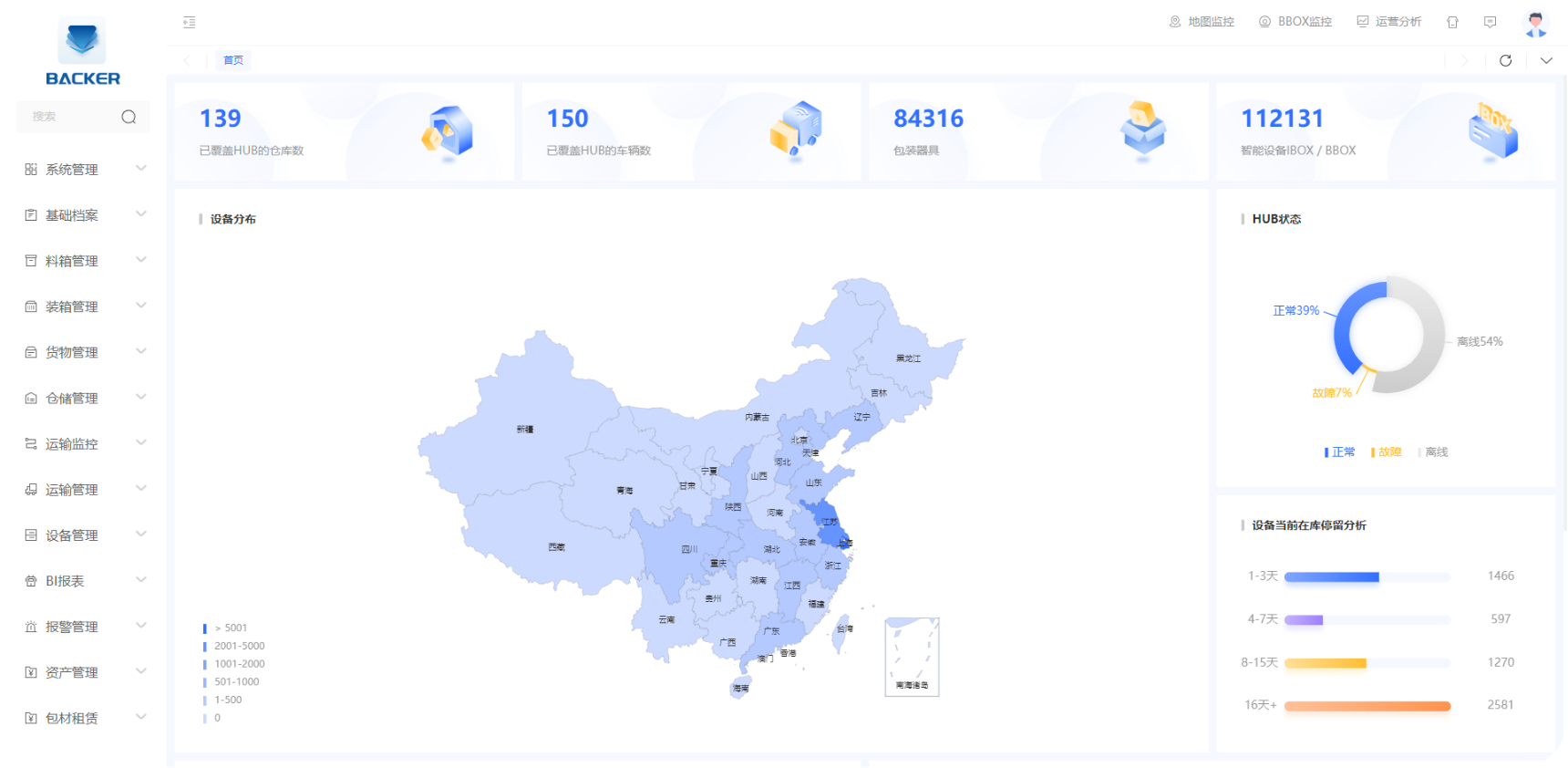Select the 首页 tab
Viewport: 1568px width, 768px height.
233,60
